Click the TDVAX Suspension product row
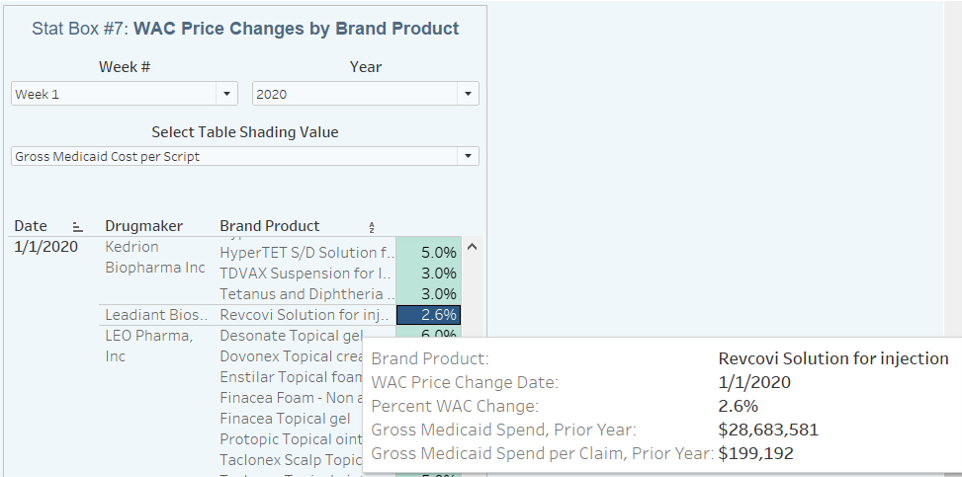Screen dimensions: 962x477 click(306, 274)
